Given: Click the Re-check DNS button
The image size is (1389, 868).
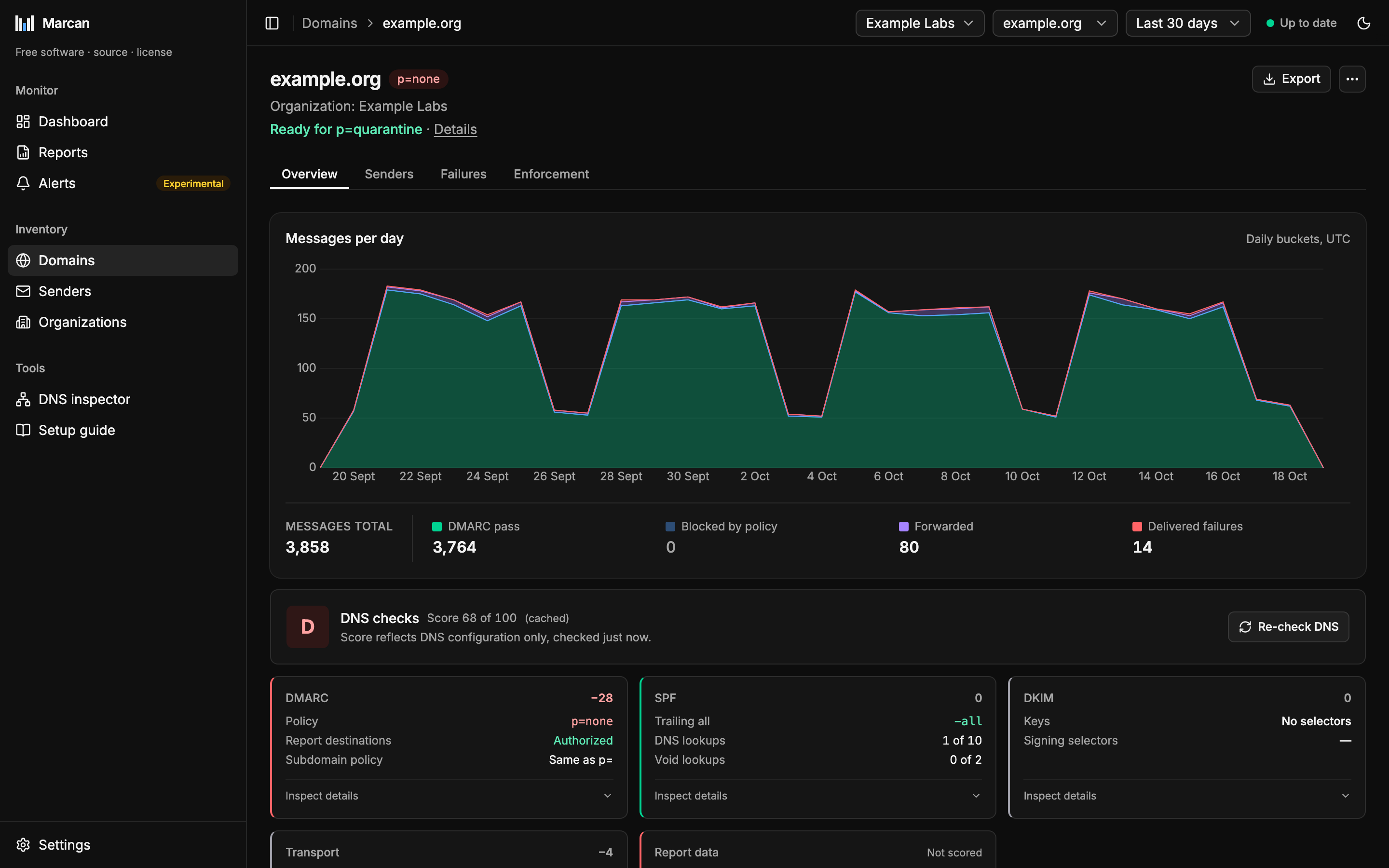Looking at the screenshot, I should point(1288,627).
